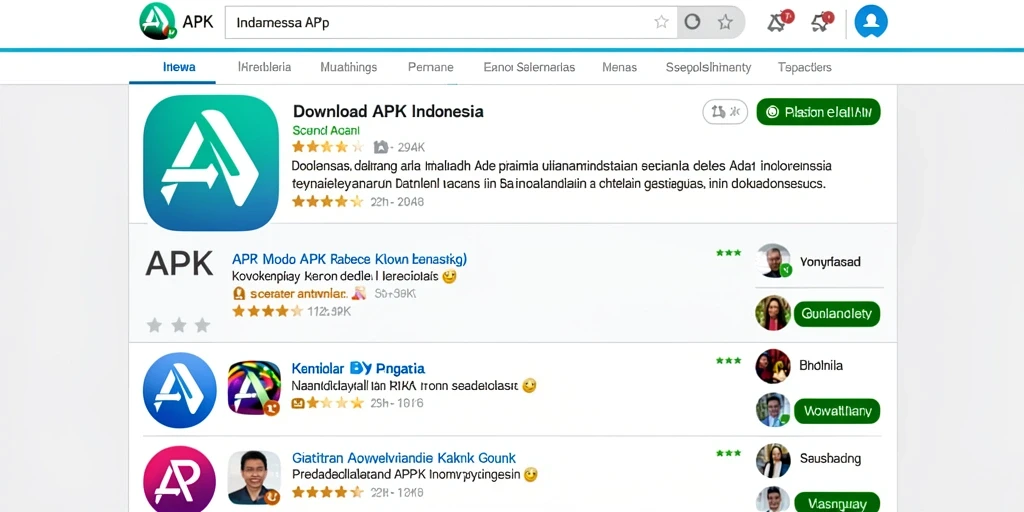1024x512 pixels.
Task: Go to the 'Pernane' tab
Action: [430, 67]
